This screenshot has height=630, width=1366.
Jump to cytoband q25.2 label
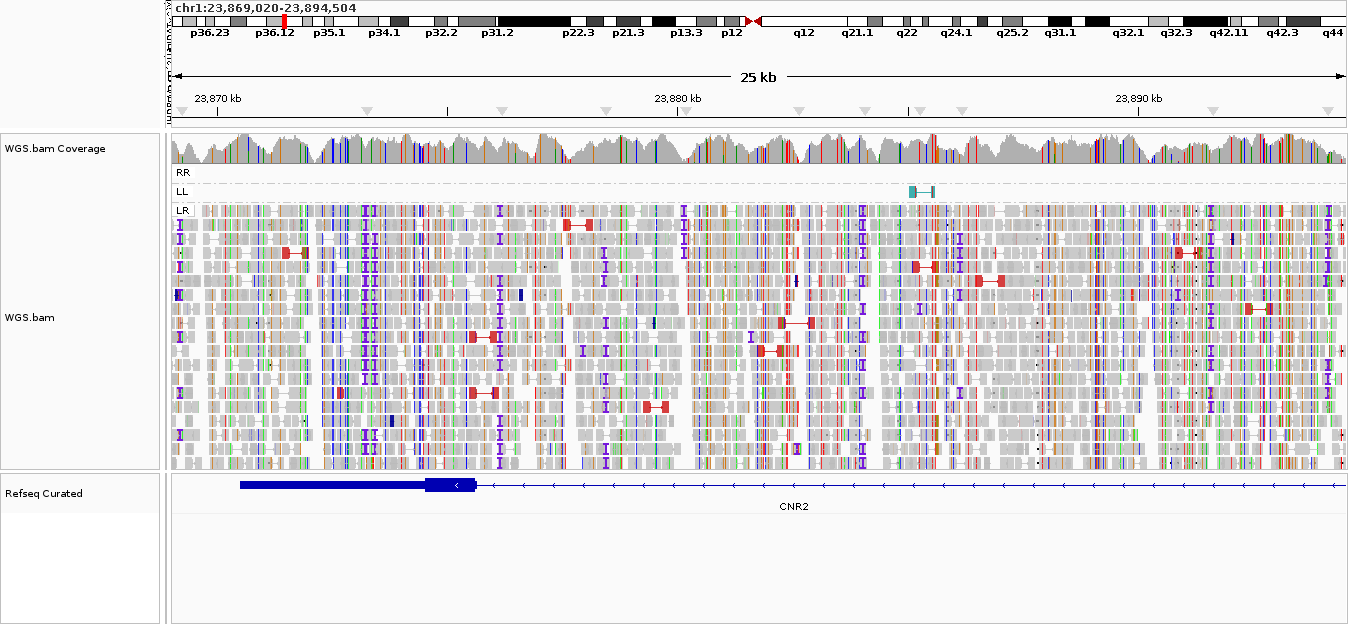(x=1012, y=33)
